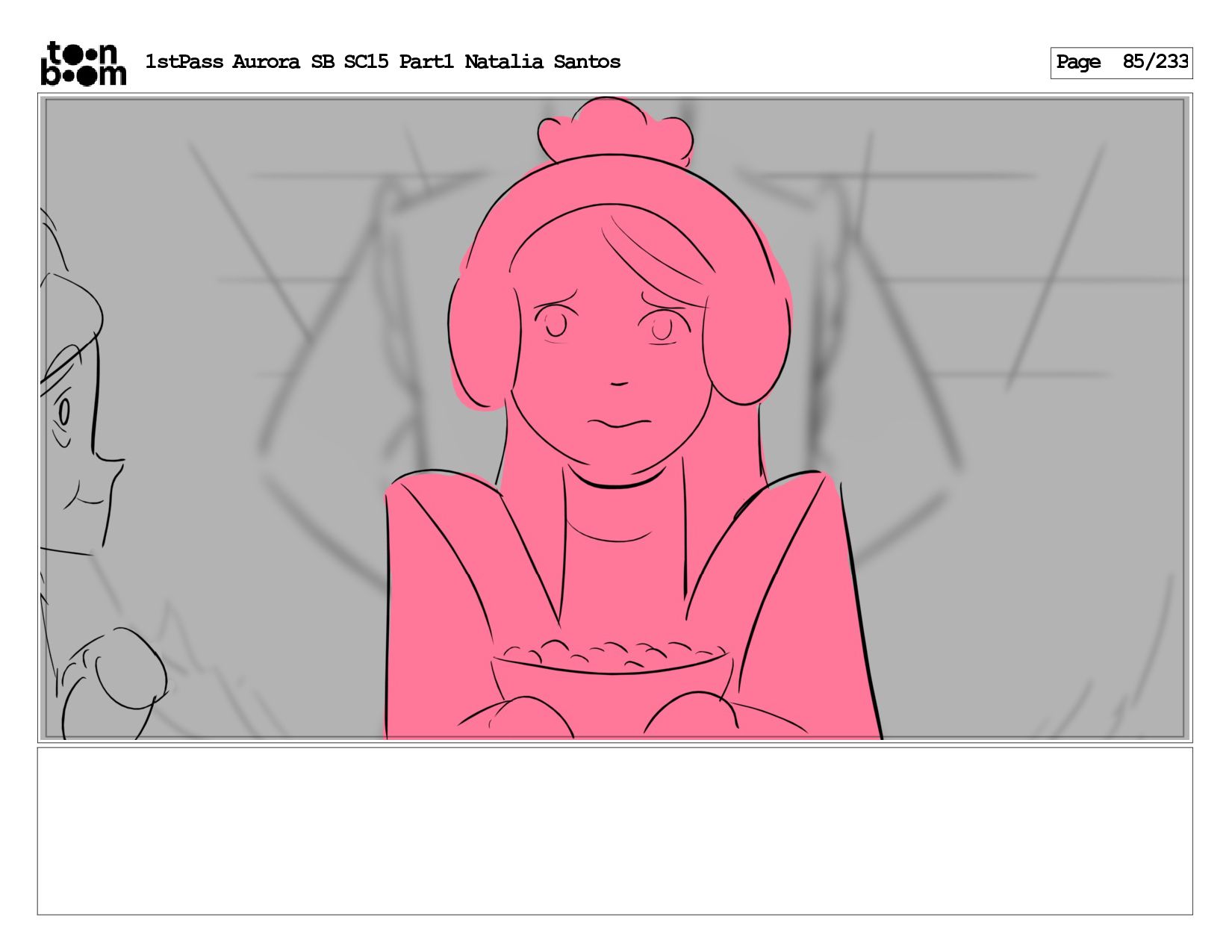Click the outlined character's raised fist
1232x952 pixels.
point(127,668)
